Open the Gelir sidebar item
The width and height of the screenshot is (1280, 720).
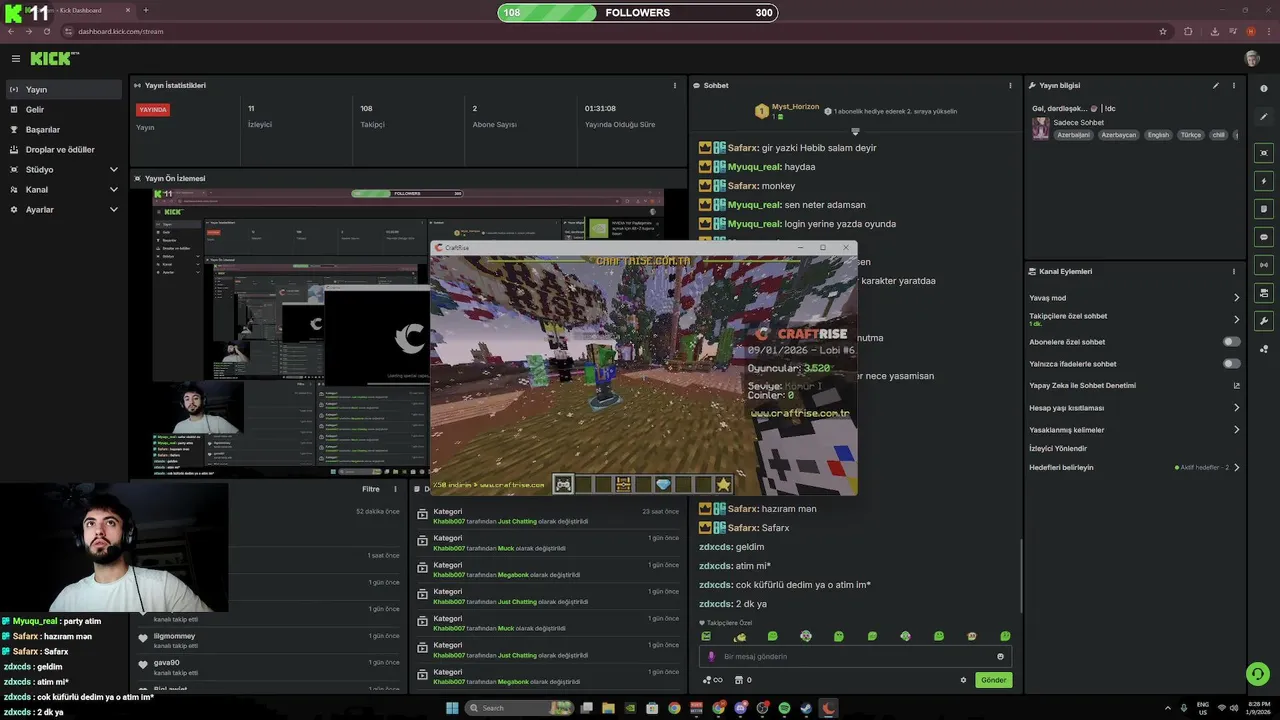(x=64, y=109)
